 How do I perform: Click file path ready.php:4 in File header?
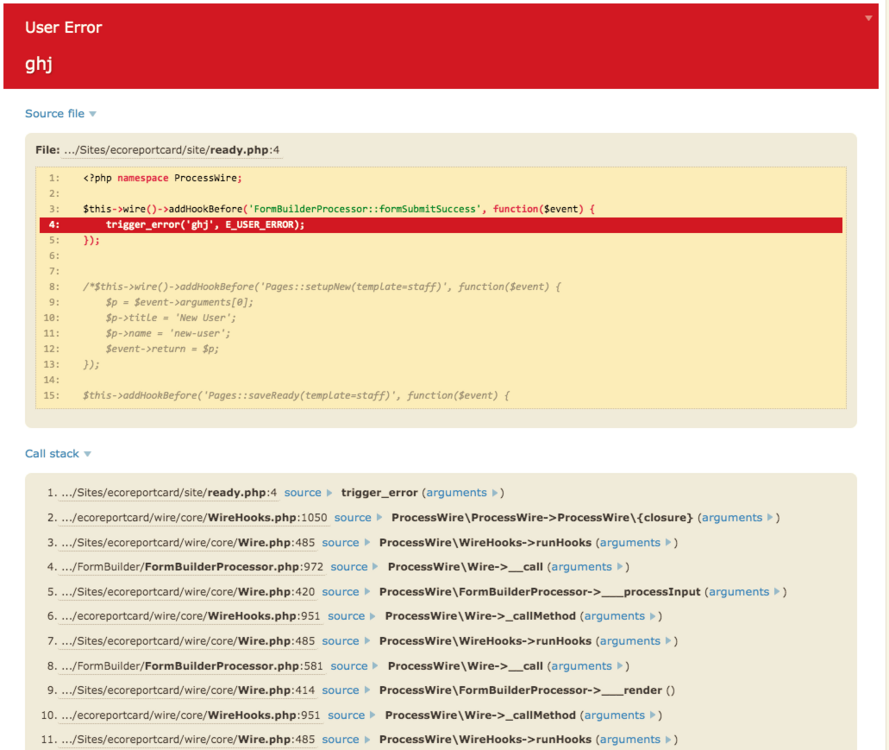click(171, 151)
